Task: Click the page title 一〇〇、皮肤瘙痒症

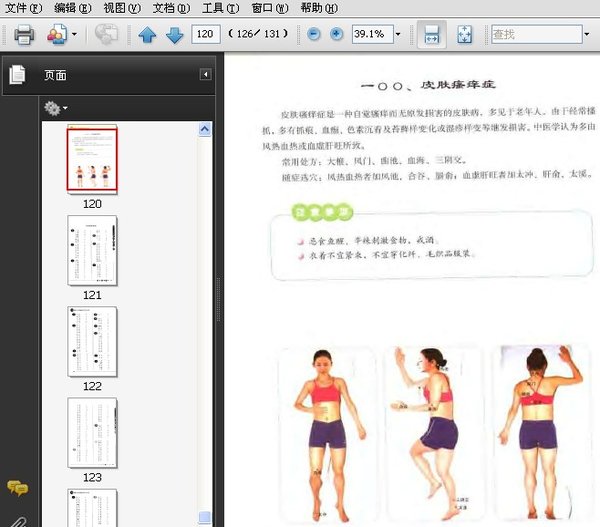Action: click(x=428, y=85)
